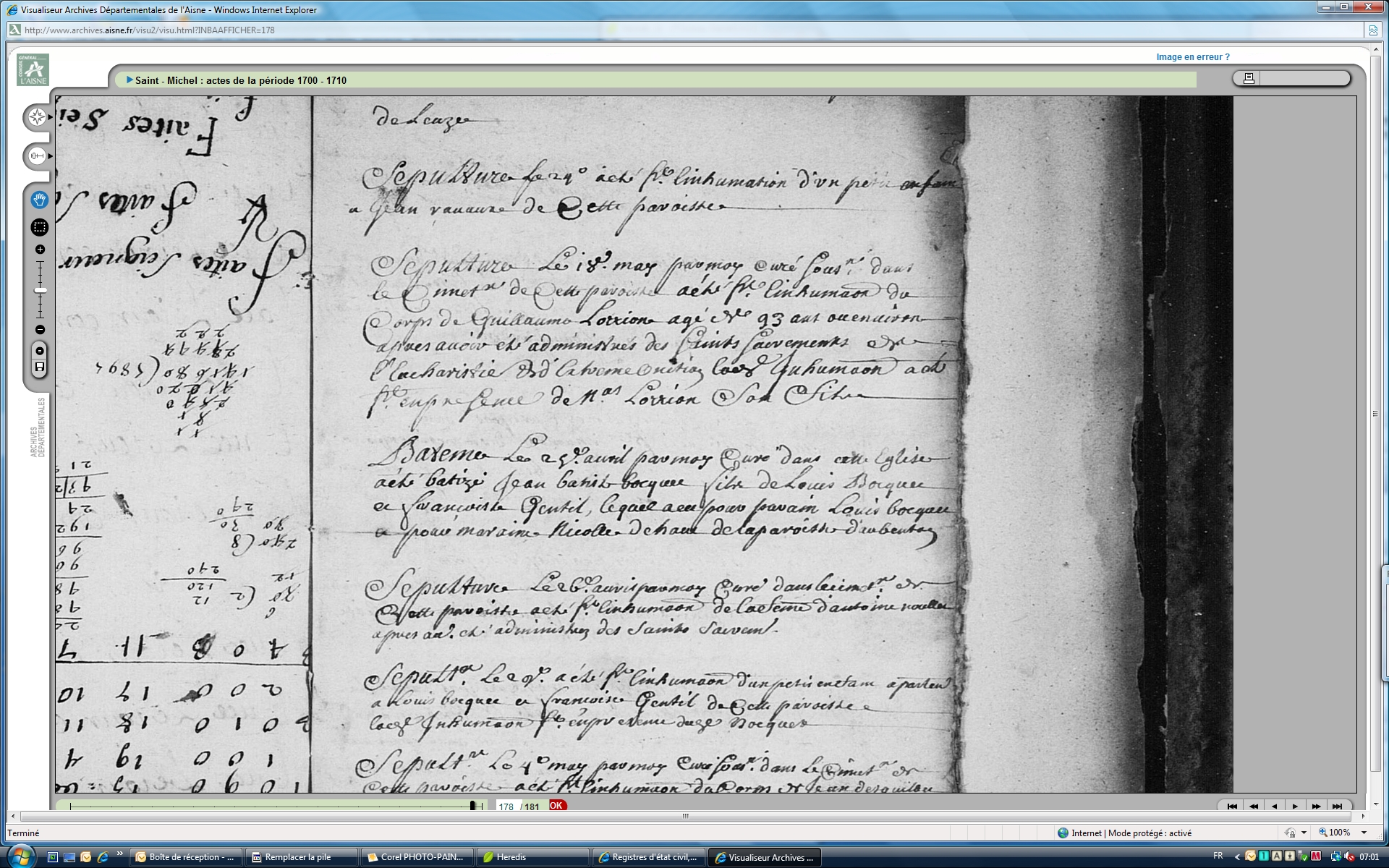1389x868 pixels.
Task: Select the hand pan tool
Action: pyautogui.click(x=40, y=199)
